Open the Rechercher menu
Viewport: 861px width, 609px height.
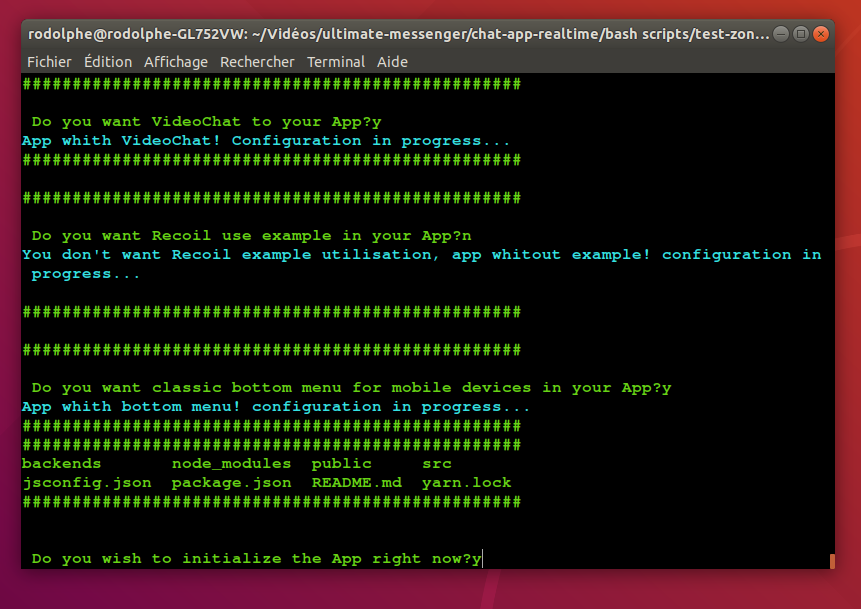point(257,62)
